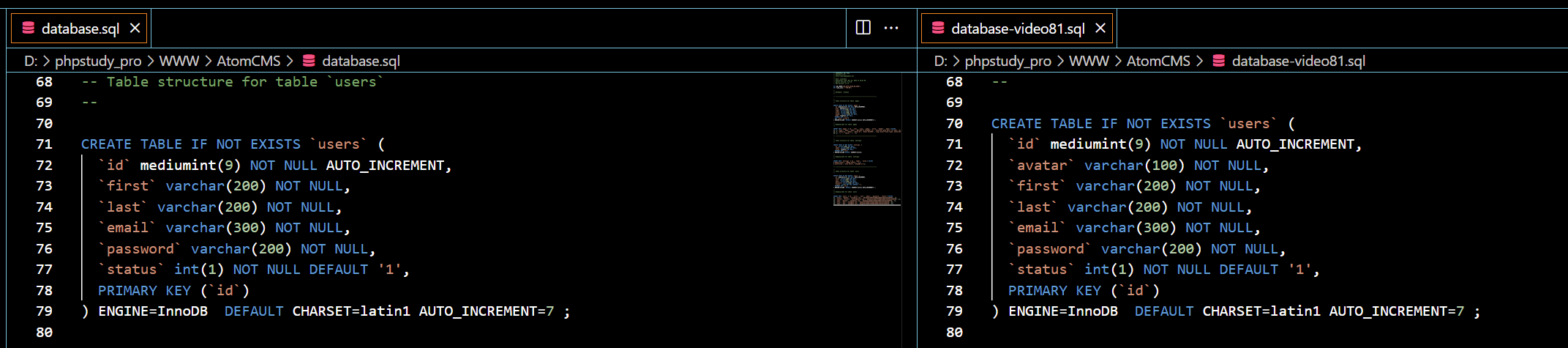Close the database-video81.sql tab
Screen dimensions: 1568x348
point(1100,28)
